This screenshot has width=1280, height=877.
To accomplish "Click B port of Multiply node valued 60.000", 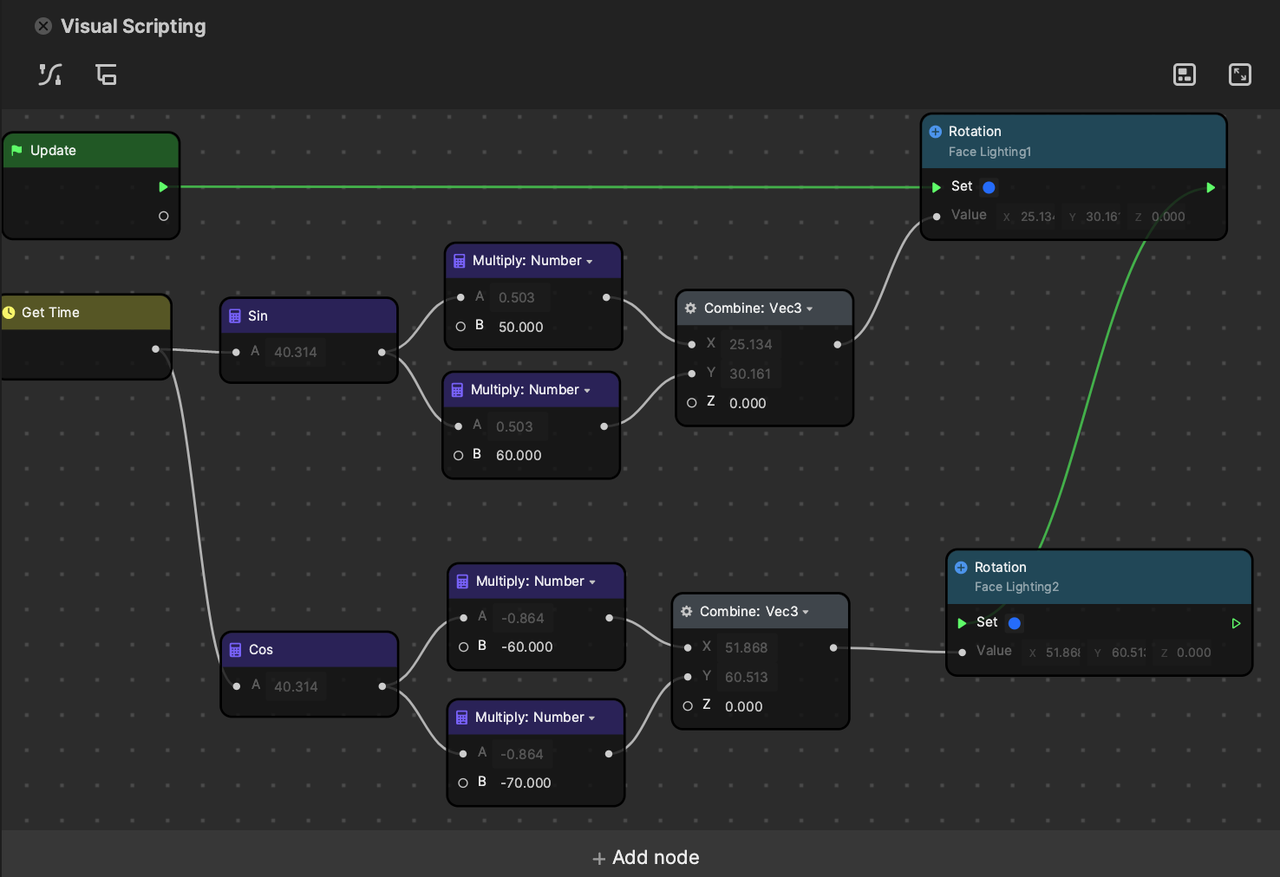I will pyautogui.click(x=459, y=455).
